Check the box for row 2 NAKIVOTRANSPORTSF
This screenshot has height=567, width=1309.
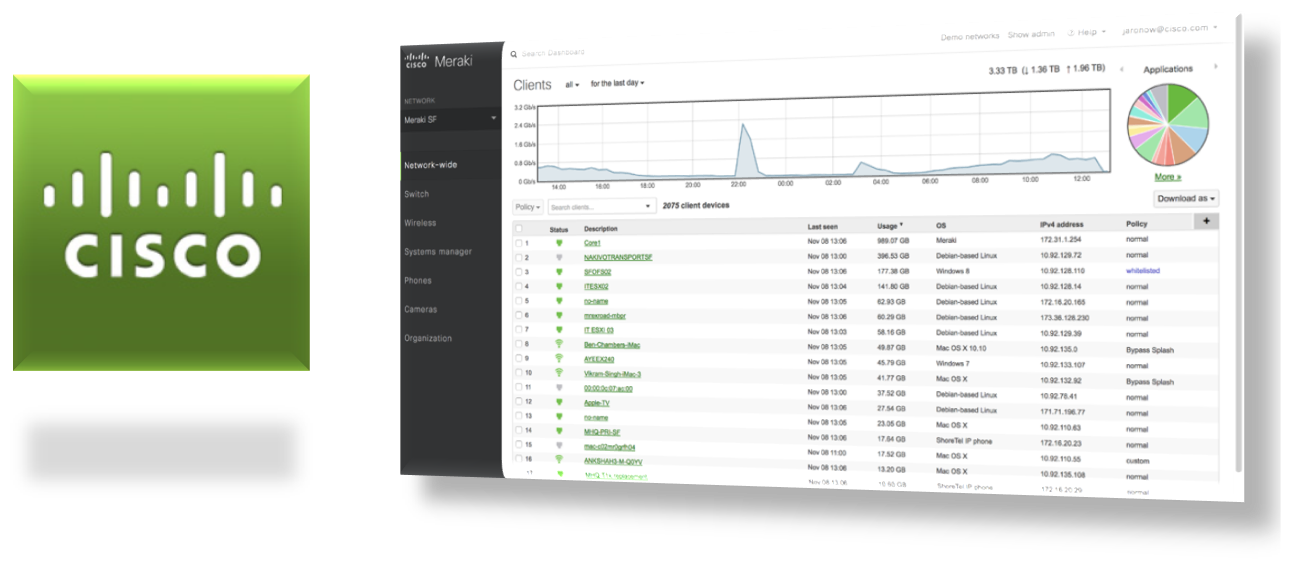click(518, 257)
